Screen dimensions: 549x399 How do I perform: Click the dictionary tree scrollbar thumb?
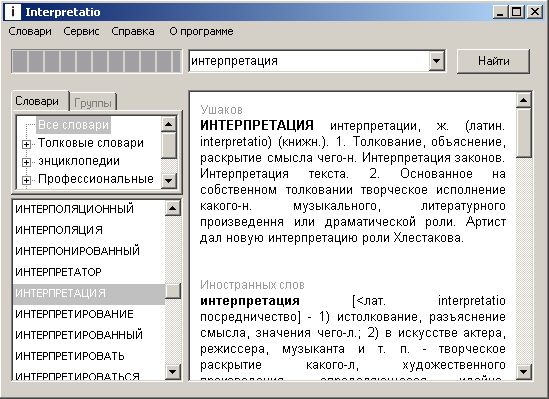(168, 145)
